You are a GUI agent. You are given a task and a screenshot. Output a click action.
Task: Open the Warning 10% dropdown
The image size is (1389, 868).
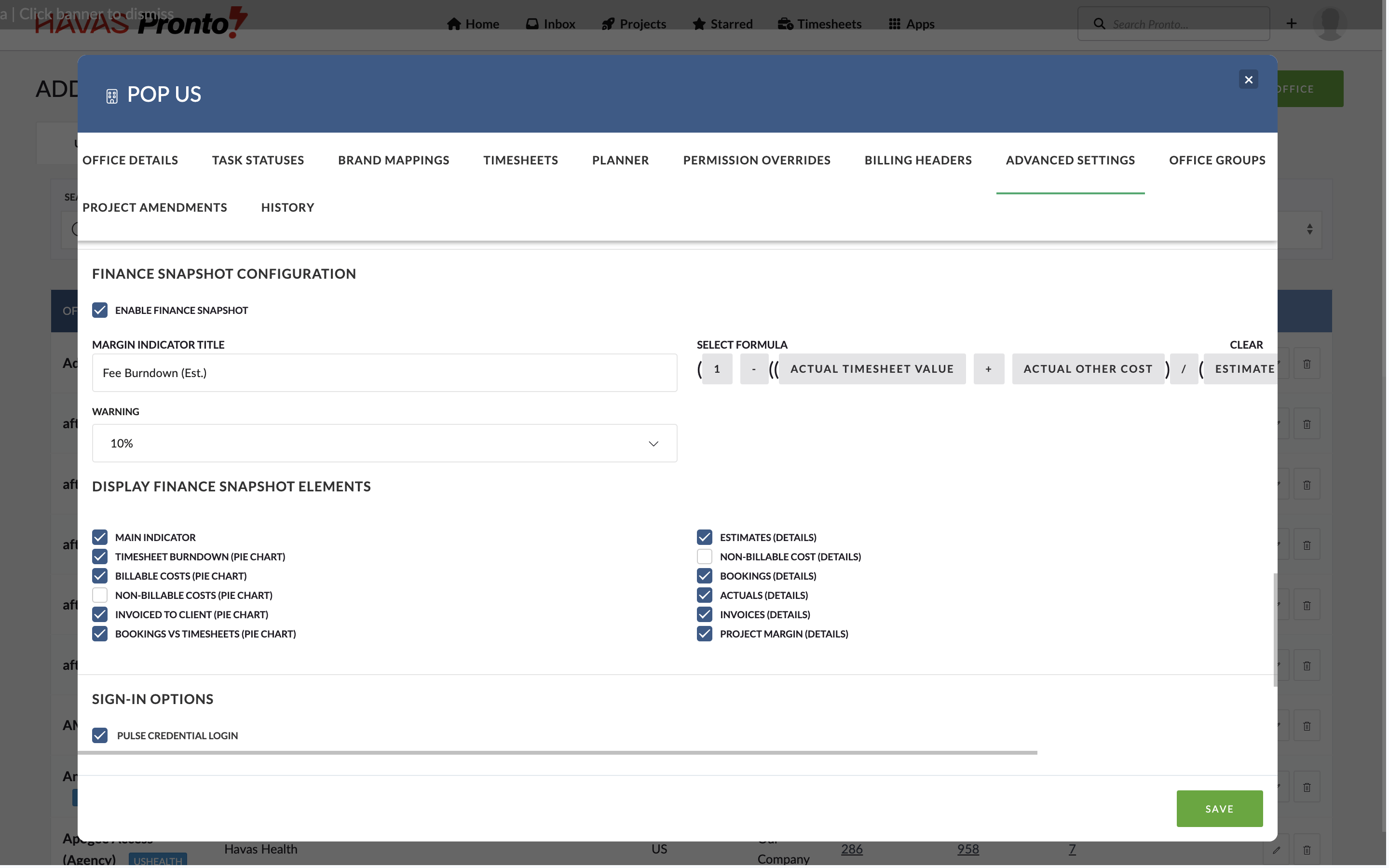click(x=384, y=444)
